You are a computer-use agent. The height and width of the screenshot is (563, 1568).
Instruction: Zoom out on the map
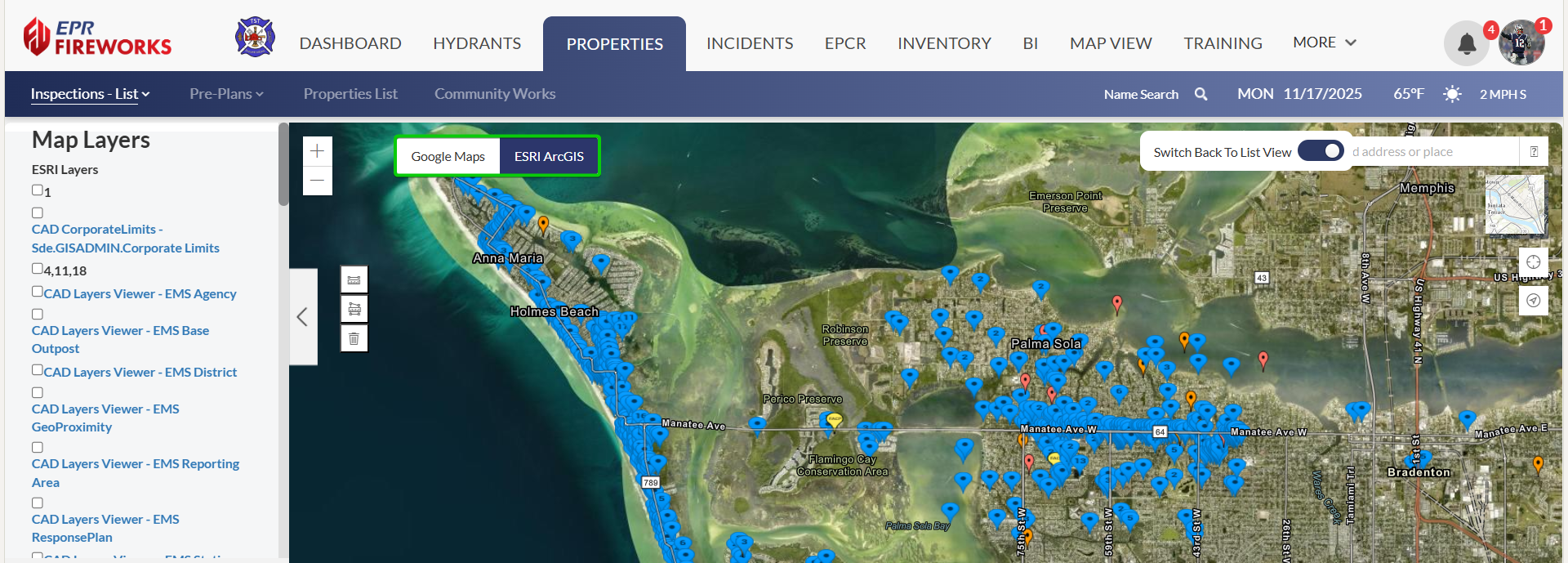(317, 181)
